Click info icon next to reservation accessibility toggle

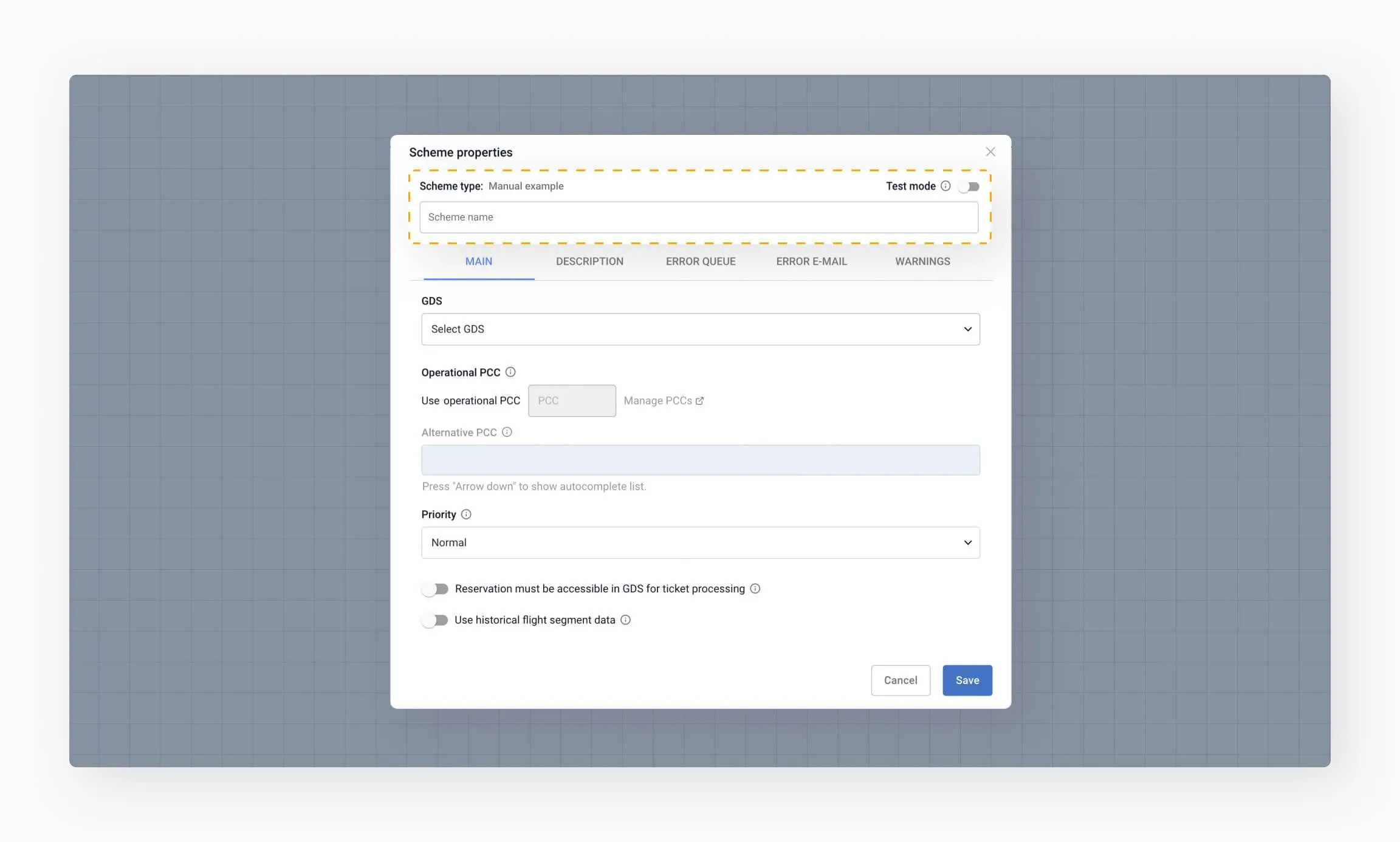(755, 588)
